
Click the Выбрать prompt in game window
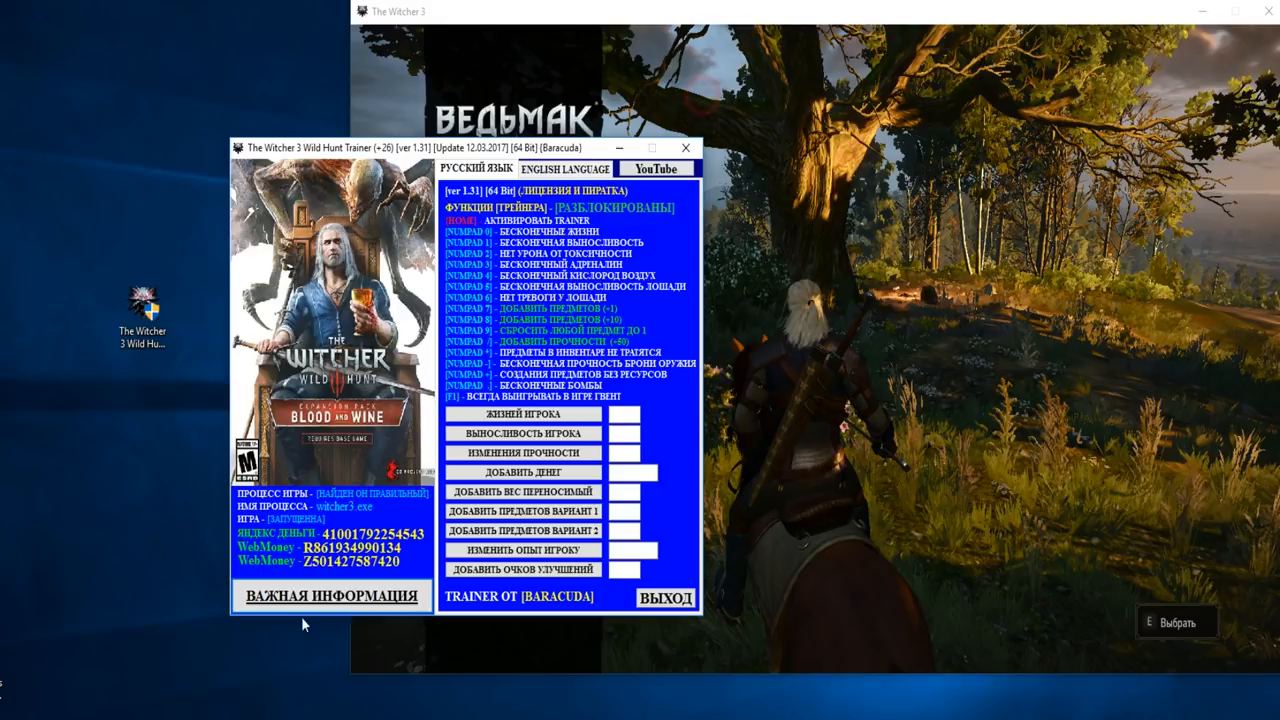tap(1177, 623)
